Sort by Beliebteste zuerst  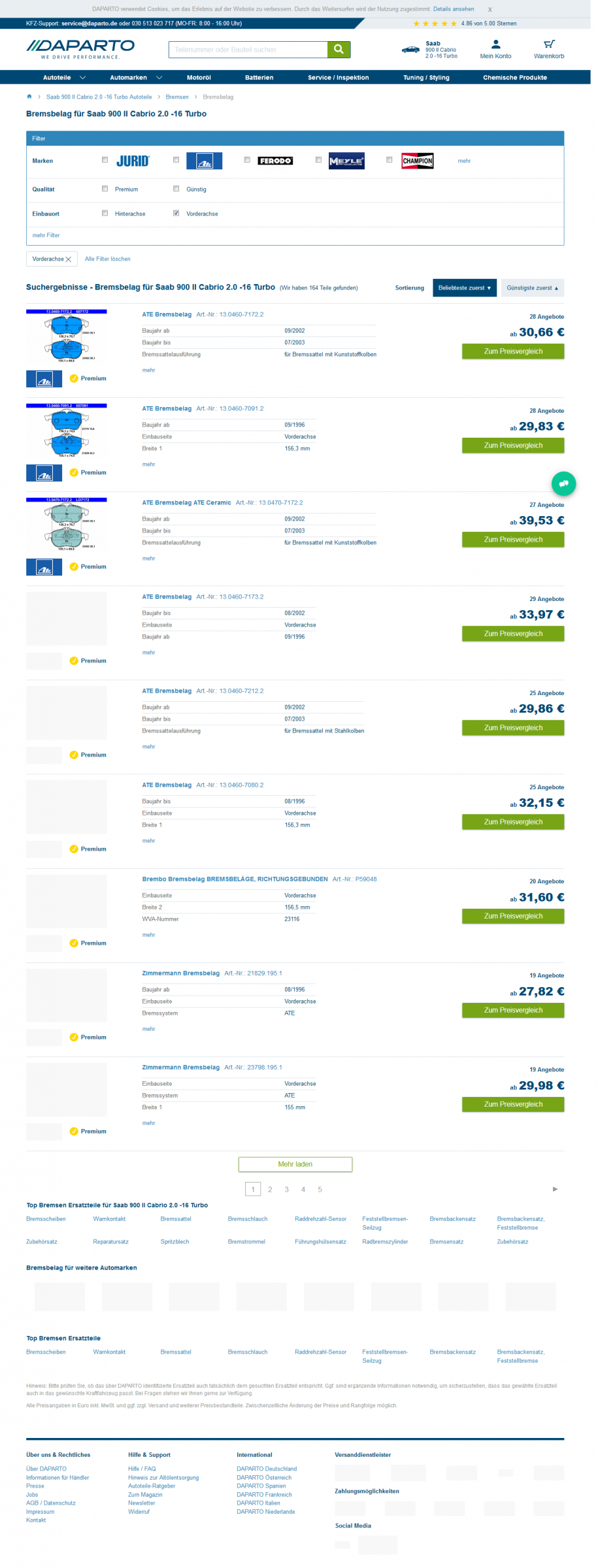tap(465, 288)
